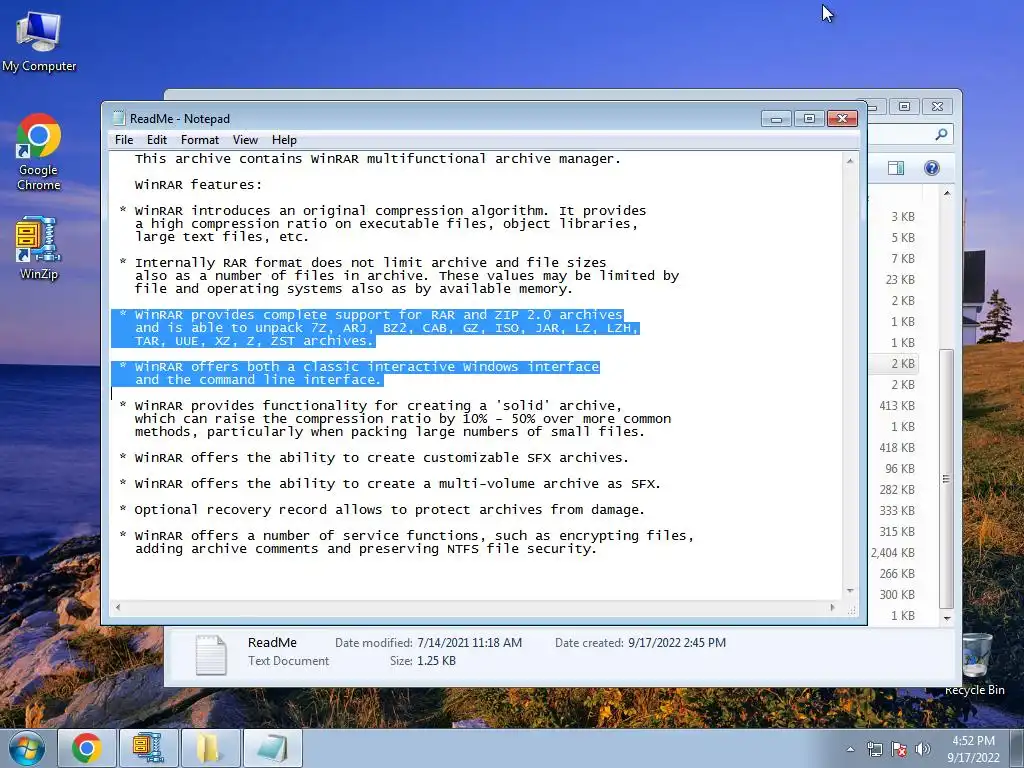
Task: Toggle the Explorer preview pane icon
Action: pos(896,168)
